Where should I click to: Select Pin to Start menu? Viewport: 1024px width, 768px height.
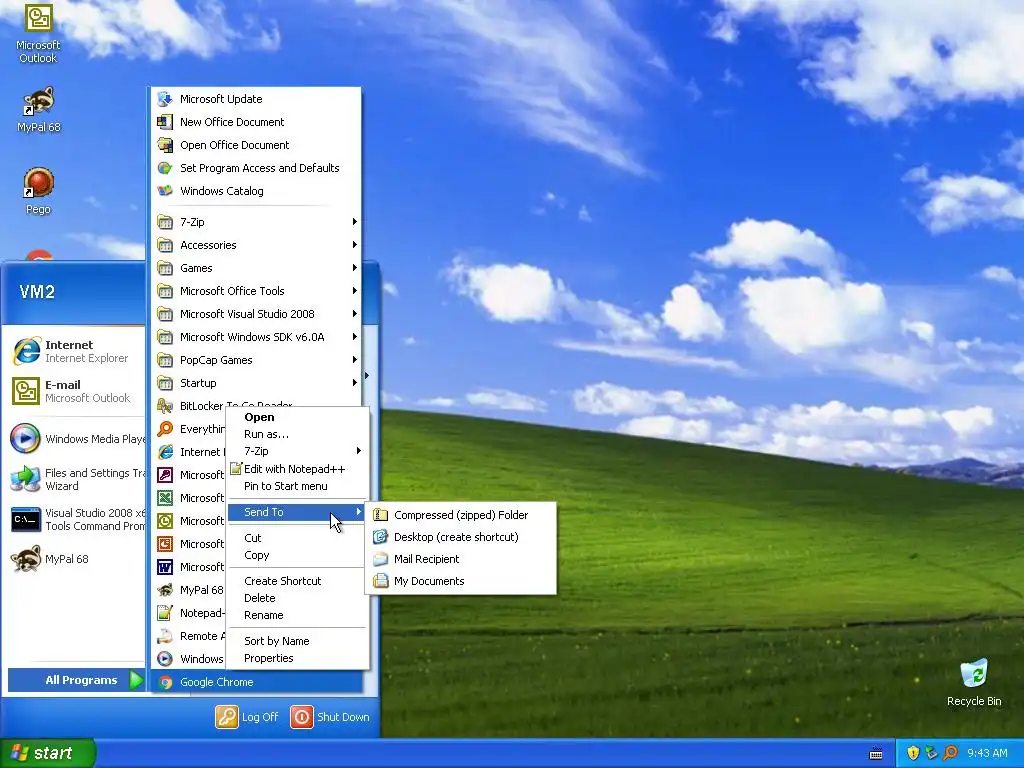click(297, 486)
